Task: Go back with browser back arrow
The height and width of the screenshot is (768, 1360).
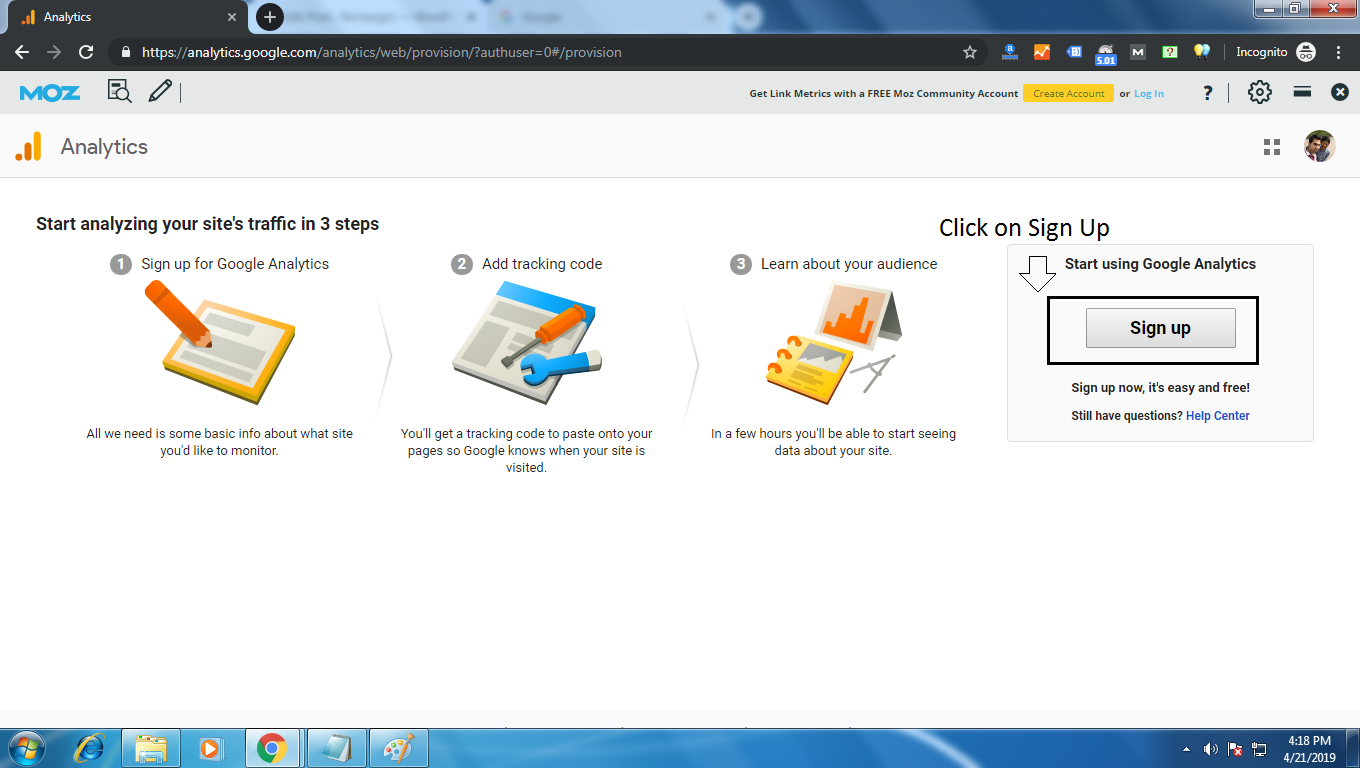Action: point(22,52)
